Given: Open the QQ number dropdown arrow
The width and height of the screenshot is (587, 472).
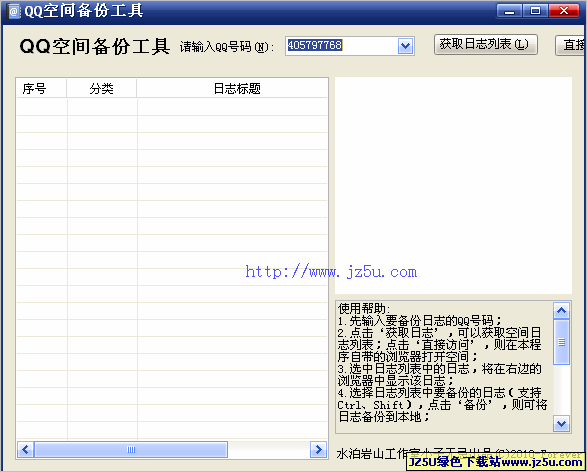Looking at the screenshot, I should (x=405, y=46).
